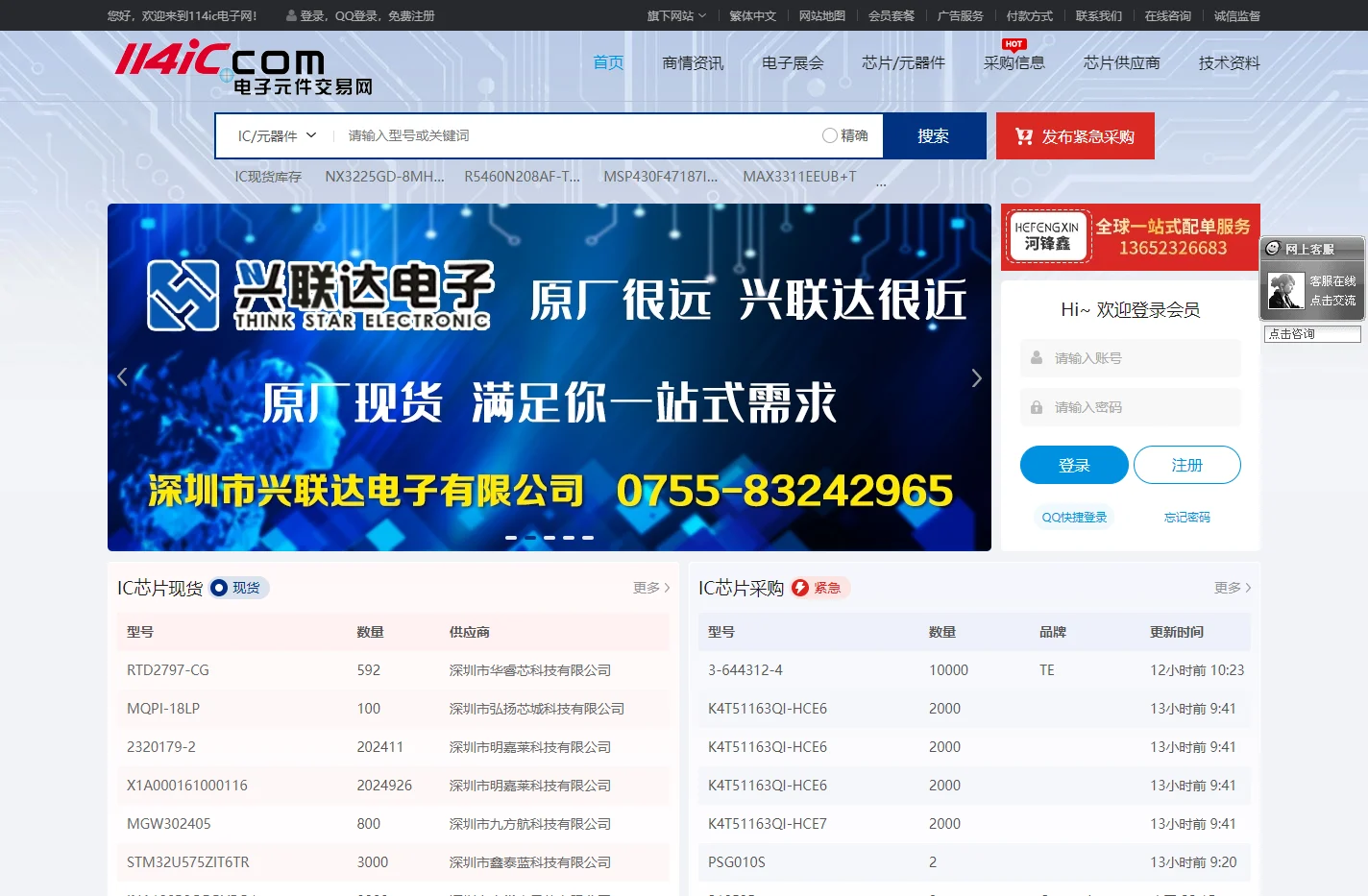Open hot search R5460N208AF-T...
Screen dimensions: 1368x896
523,177
